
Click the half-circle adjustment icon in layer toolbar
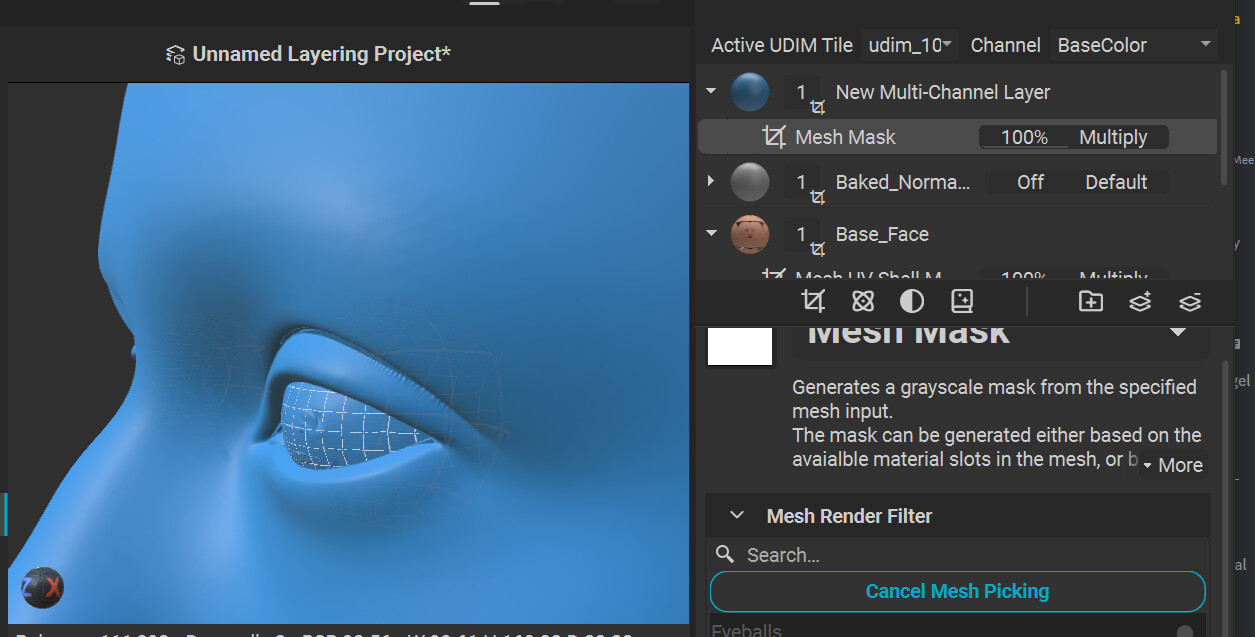tap(912, 301)
